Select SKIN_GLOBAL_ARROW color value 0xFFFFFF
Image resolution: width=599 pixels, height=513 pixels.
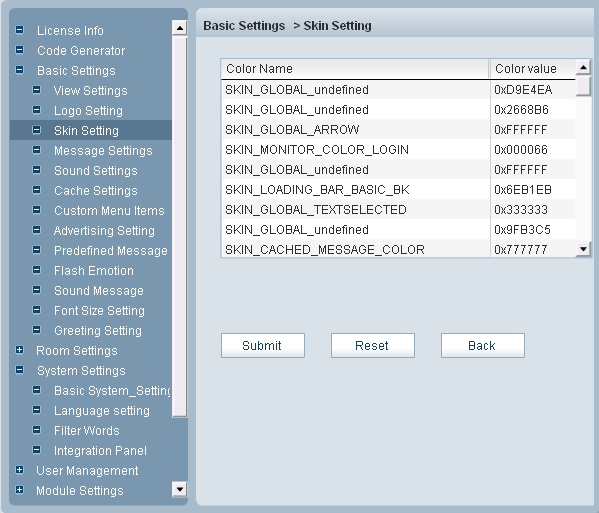(x=520, y=129)
